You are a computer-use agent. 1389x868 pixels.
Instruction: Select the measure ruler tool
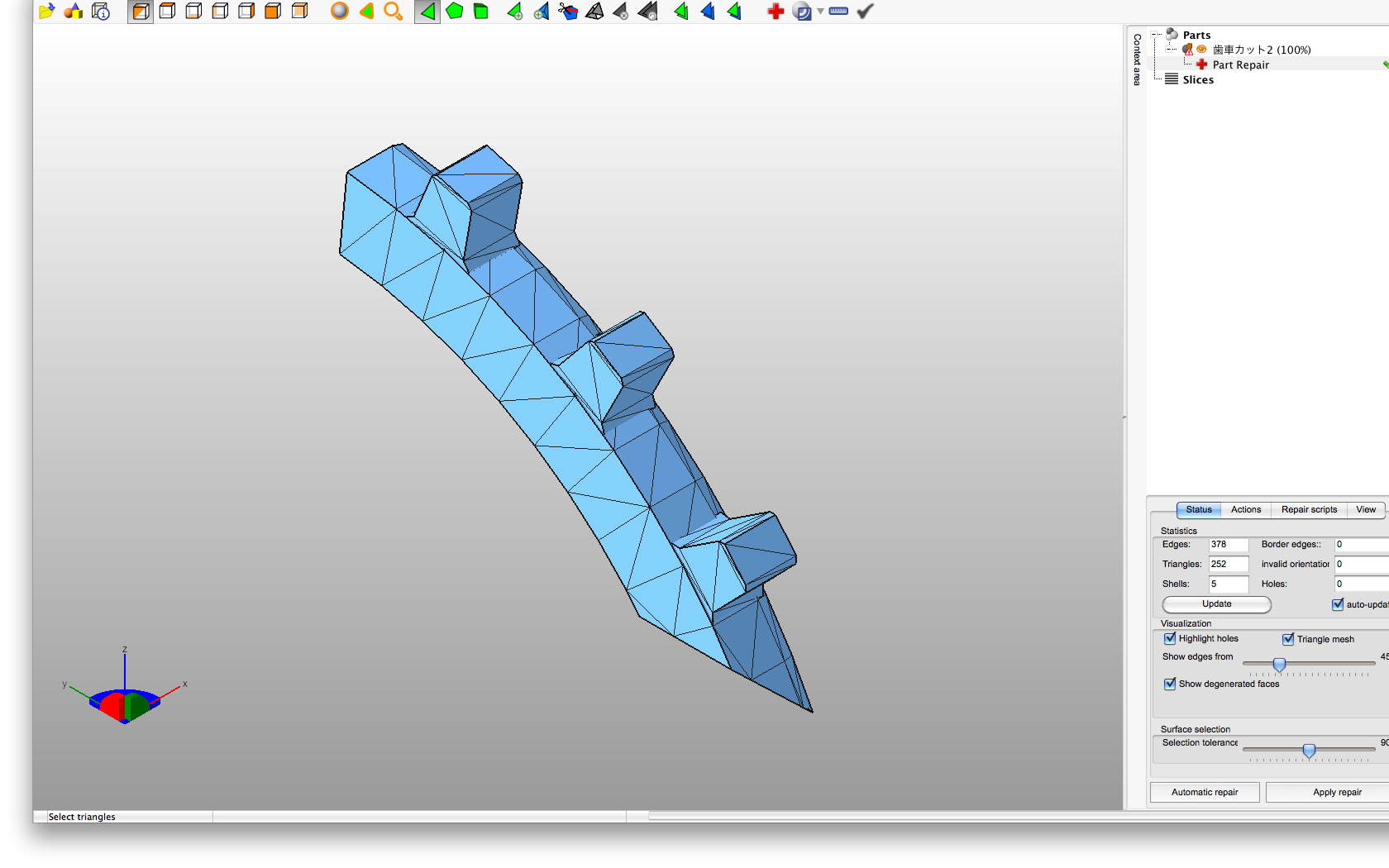click(x=838, y=11)
